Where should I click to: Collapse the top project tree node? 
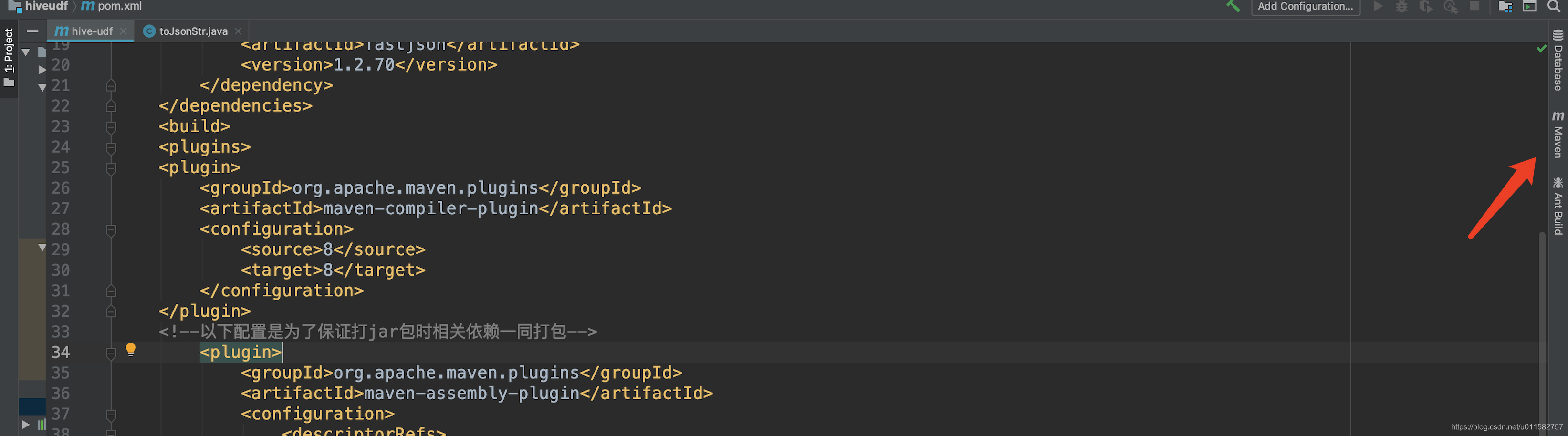click(26, 52)
